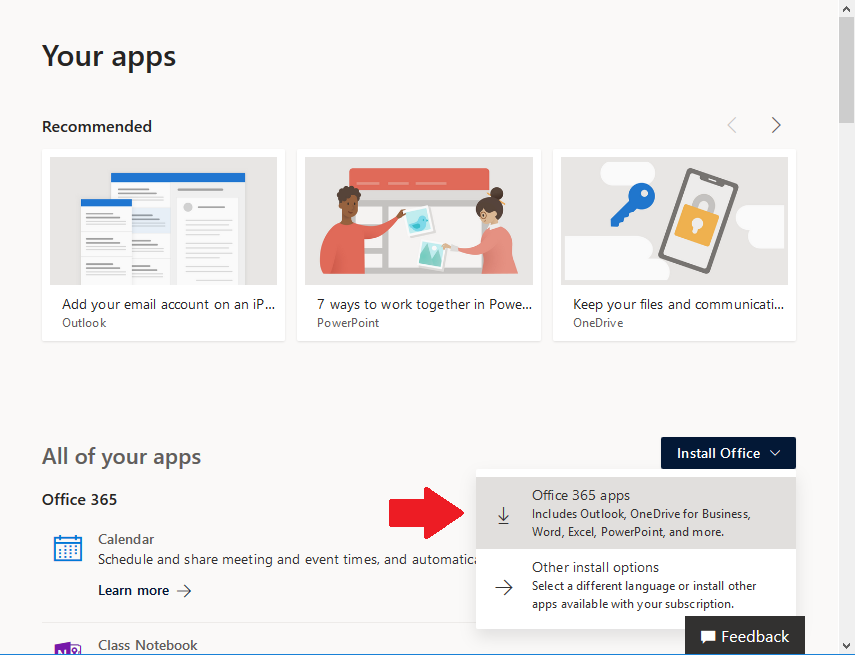
Task: Click the scrollbar up arrow
Action: (847, 8)
